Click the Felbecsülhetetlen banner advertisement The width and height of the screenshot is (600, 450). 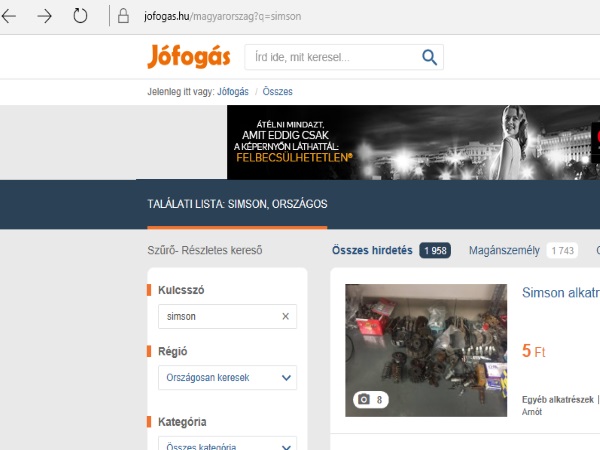point(413,142)
